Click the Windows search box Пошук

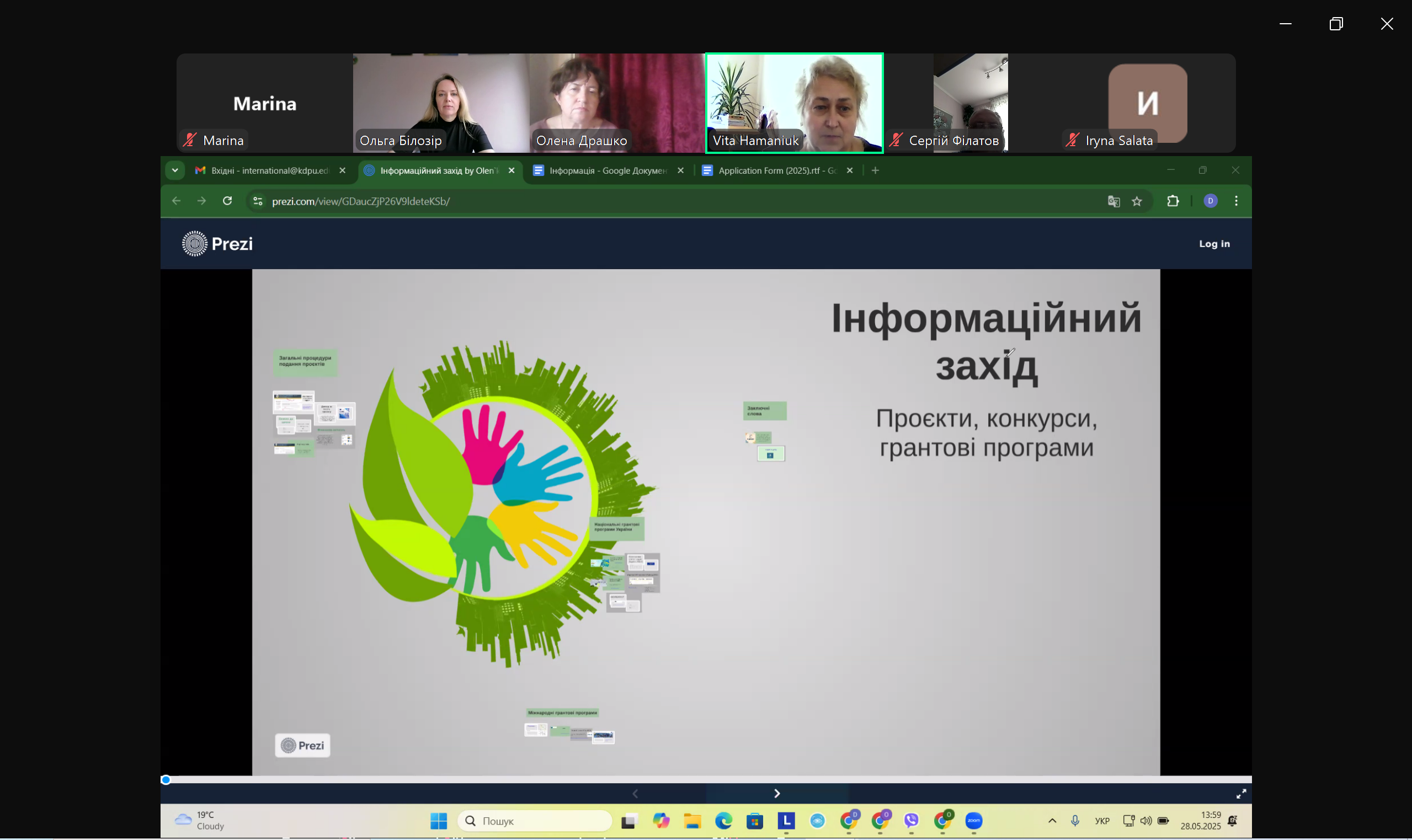pos(535,821)
